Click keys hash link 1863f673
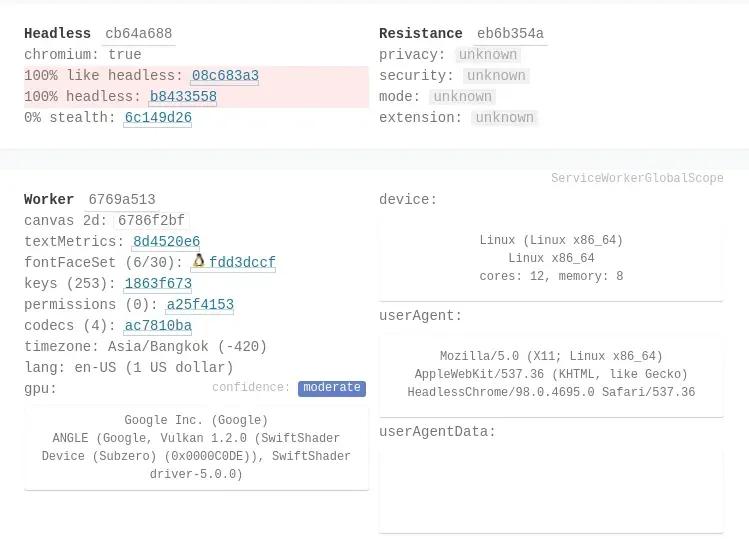749x548 pixels. (158, 284)
